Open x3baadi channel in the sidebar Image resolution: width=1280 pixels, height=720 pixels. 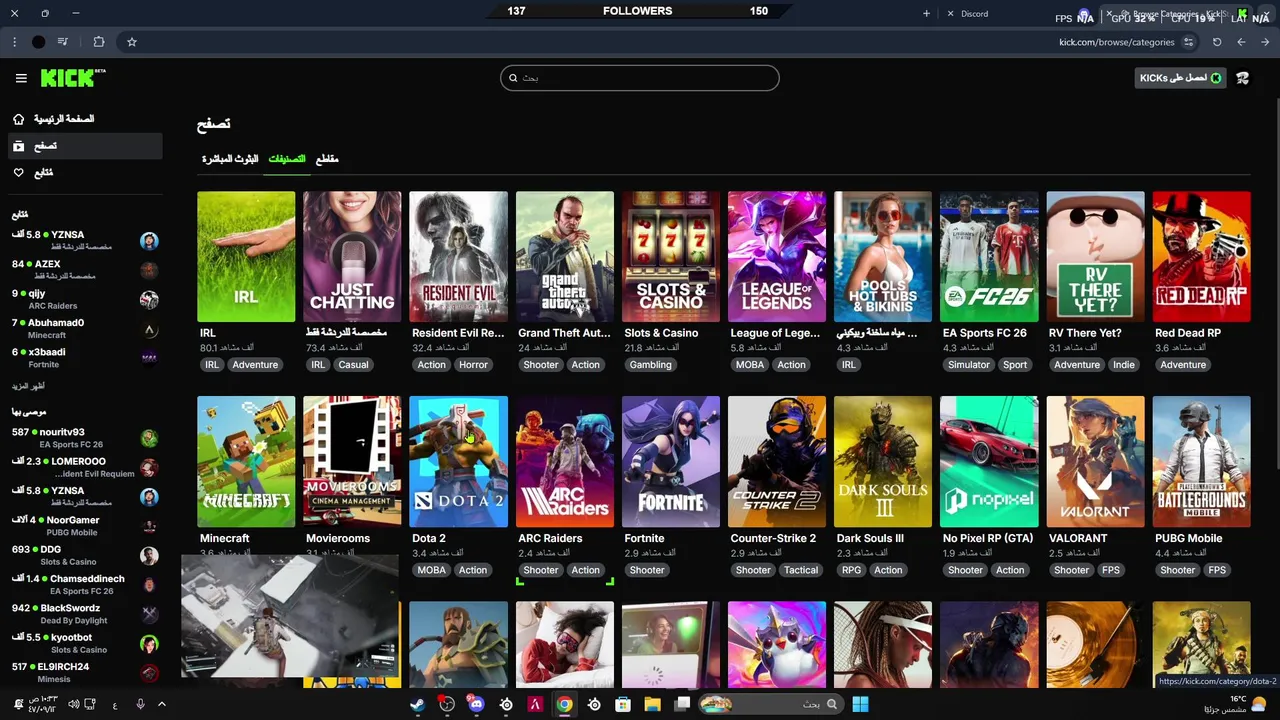85,357
